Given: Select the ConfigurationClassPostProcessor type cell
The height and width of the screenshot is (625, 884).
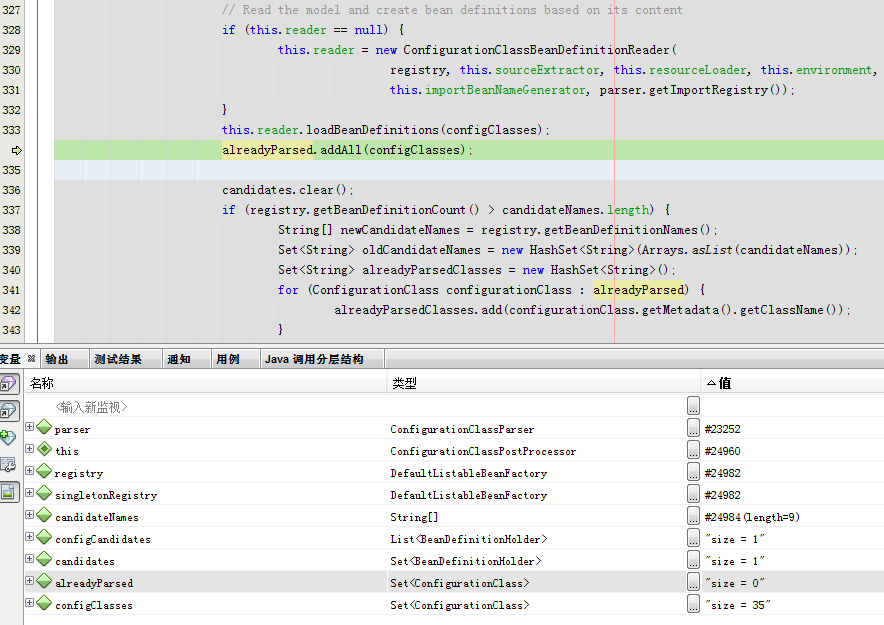Looking at the screenshot, I should tap(483, 451).
